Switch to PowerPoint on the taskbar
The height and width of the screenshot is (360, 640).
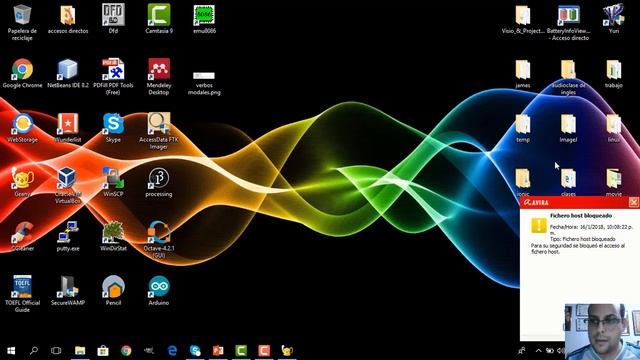tap(218, 351)
